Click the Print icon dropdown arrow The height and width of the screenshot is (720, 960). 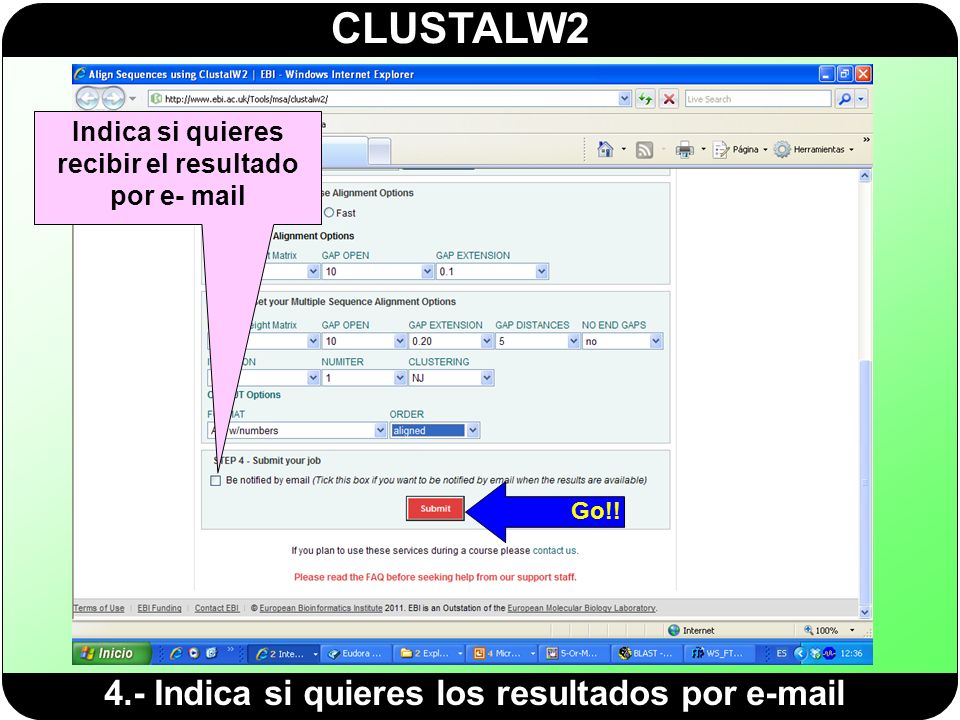click(703, 149)
